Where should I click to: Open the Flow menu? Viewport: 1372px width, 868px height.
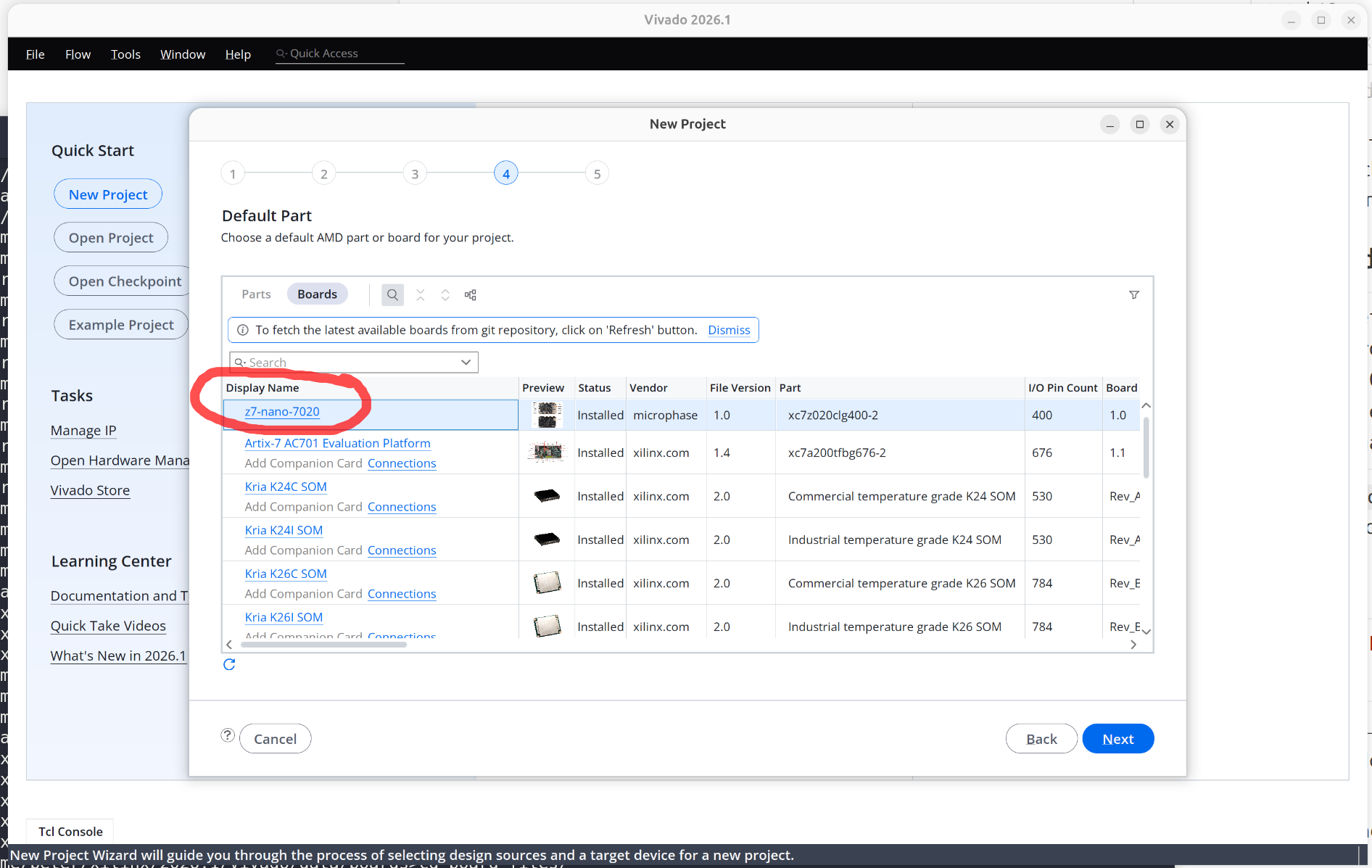tap(78, 54)
